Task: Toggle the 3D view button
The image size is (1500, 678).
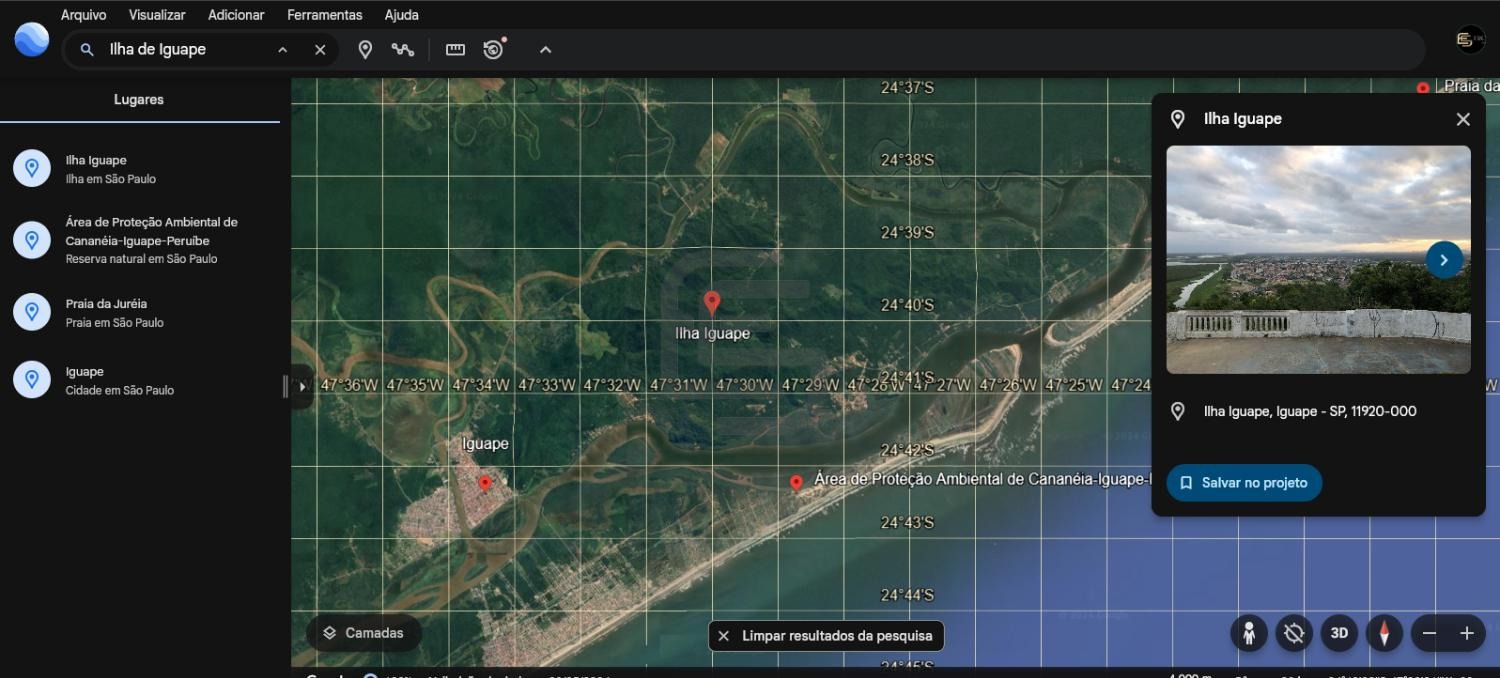Action: 1339,633
